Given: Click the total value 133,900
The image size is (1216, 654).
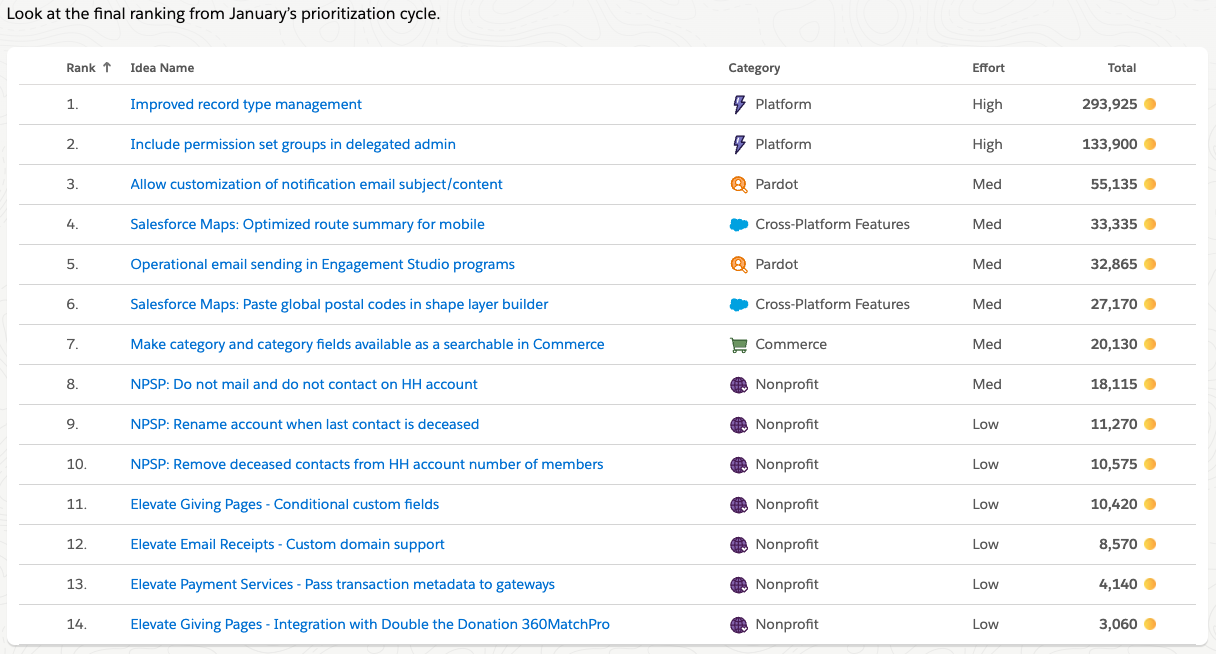Looking at the screenshot, I should [x=1110, y=144].
